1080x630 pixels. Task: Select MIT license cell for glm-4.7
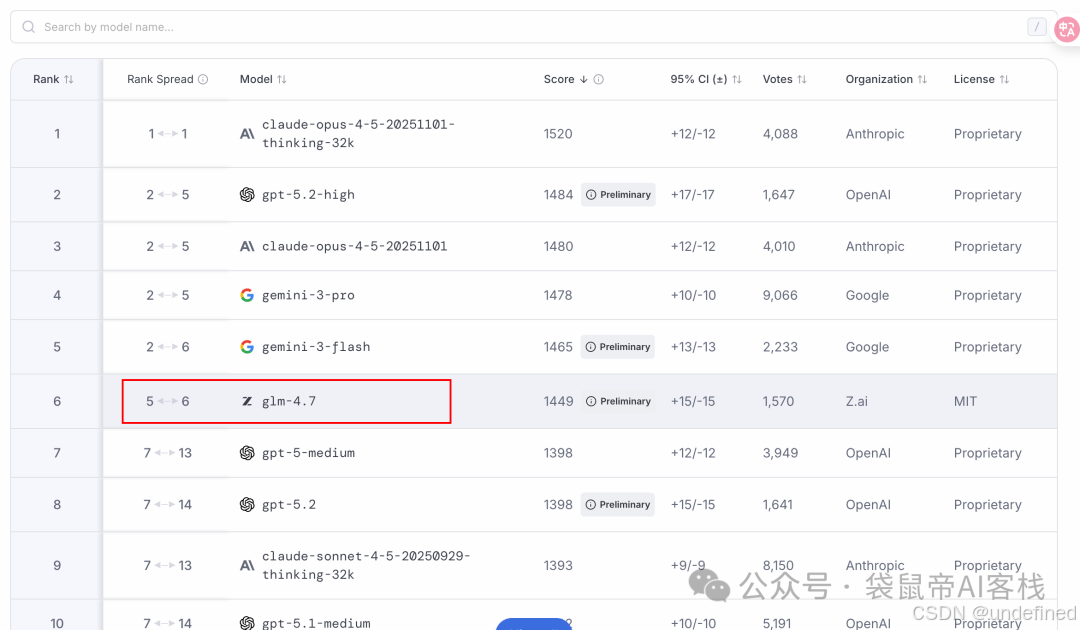point(965,401)
